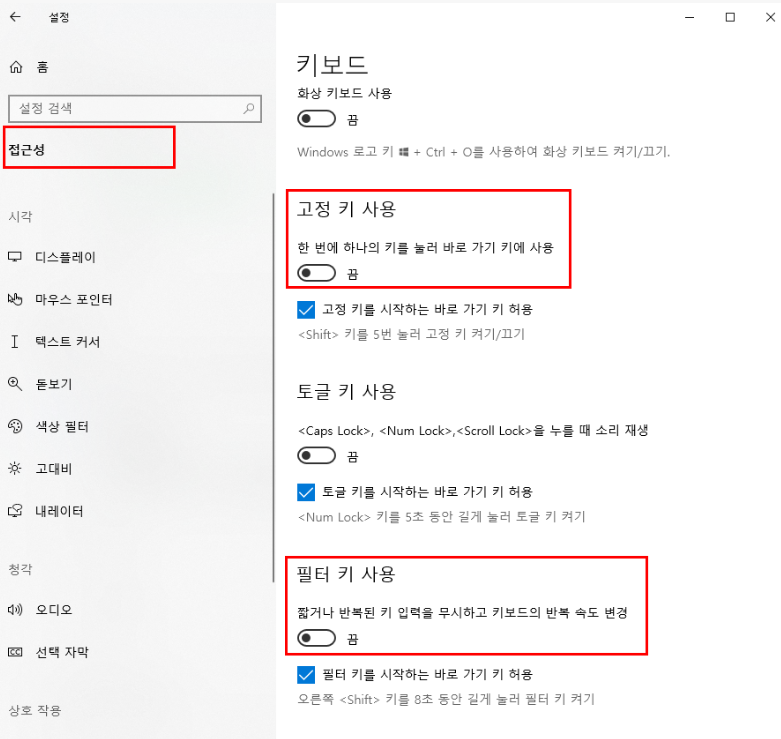Open the 디스플레이 monitor icon
781x739 pixels.
[x=15, y=257]
